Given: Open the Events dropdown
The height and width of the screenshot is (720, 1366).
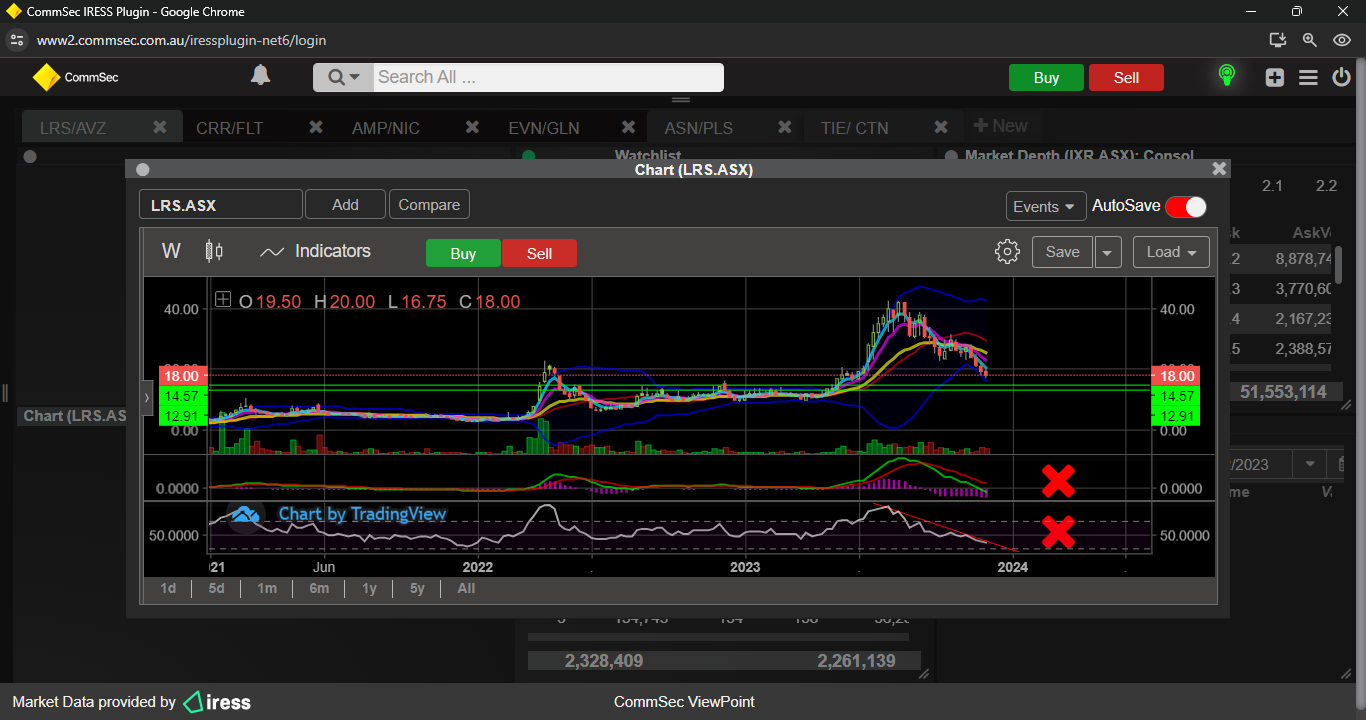Looking at the screenshot, I should tap(1046, 206).
